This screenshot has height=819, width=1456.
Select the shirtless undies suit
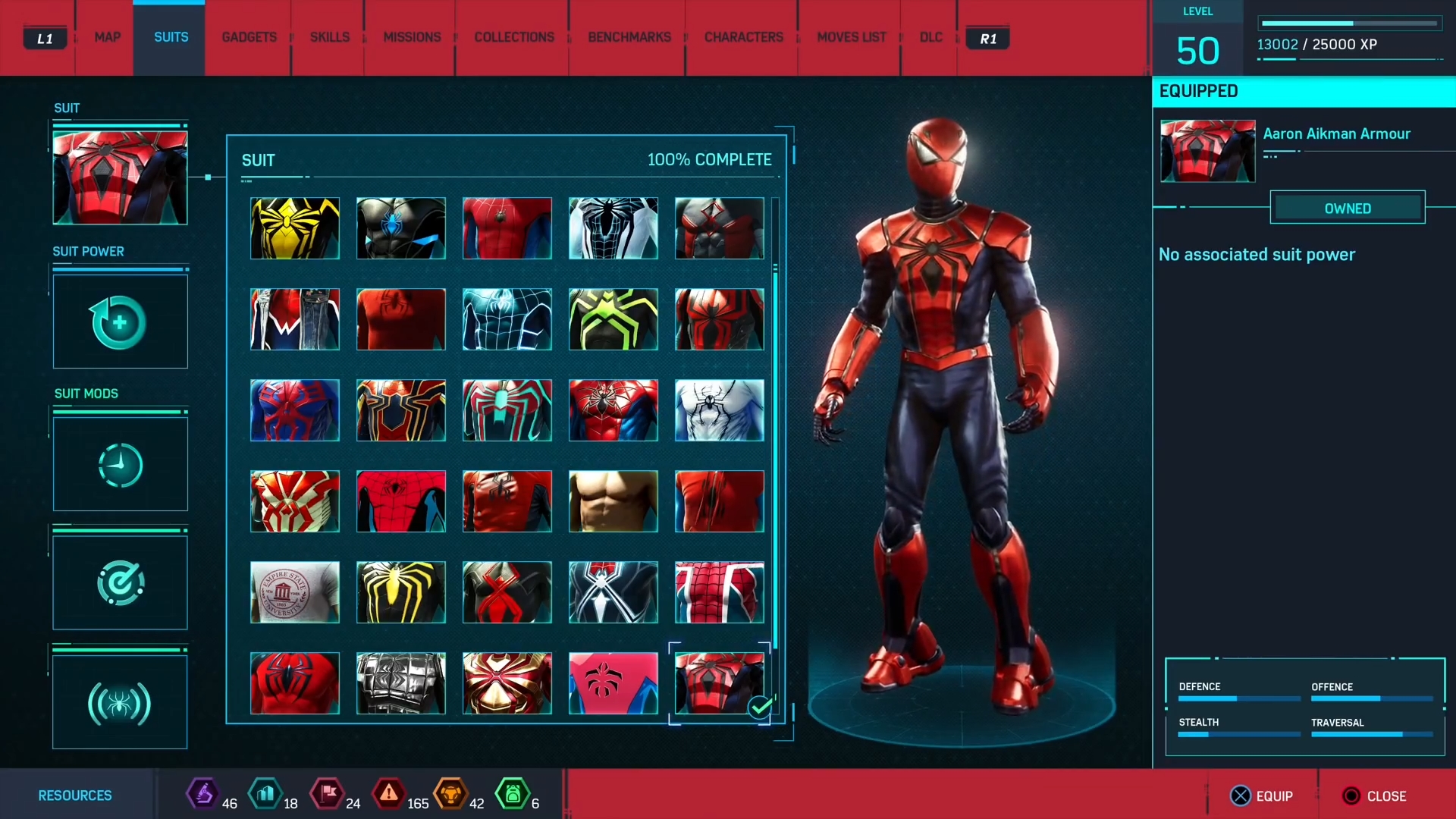click(x=613, y=501)
